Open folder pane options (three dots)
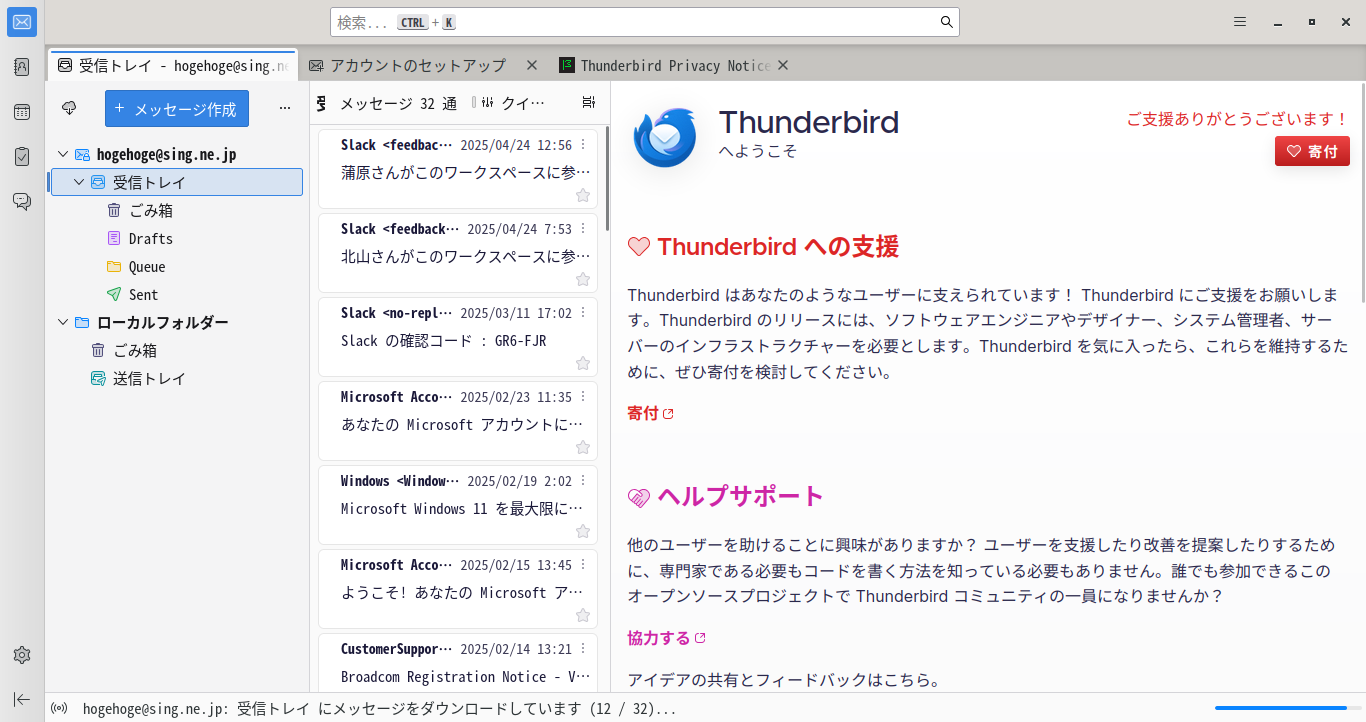The height and width of the screenshot is (722, 1366). (x=285, y=108)
